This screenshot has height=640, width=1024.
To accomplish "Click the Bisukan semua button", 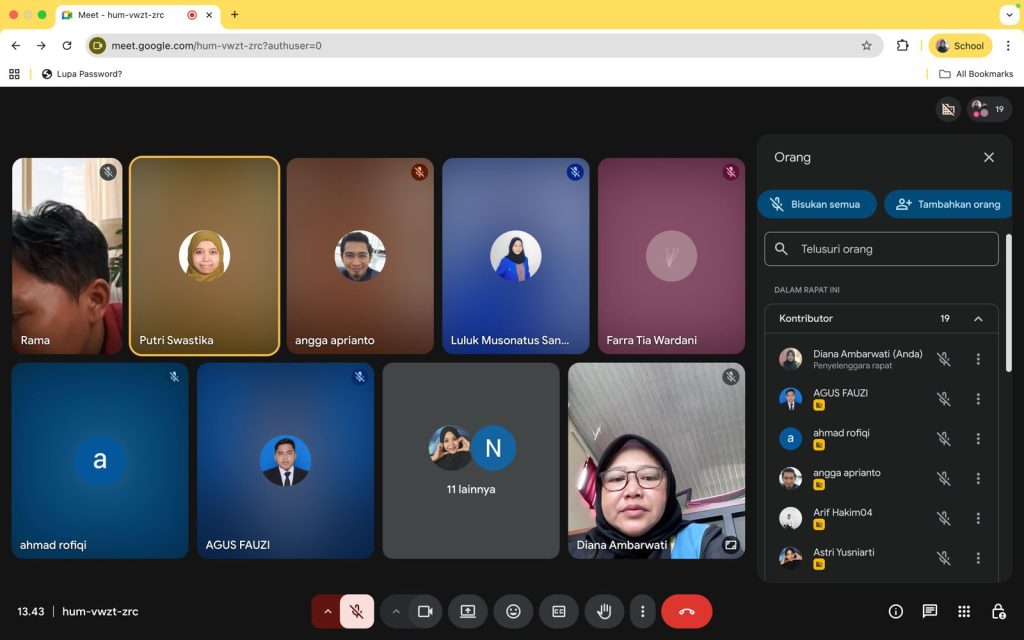I will [x=816, y=204].
